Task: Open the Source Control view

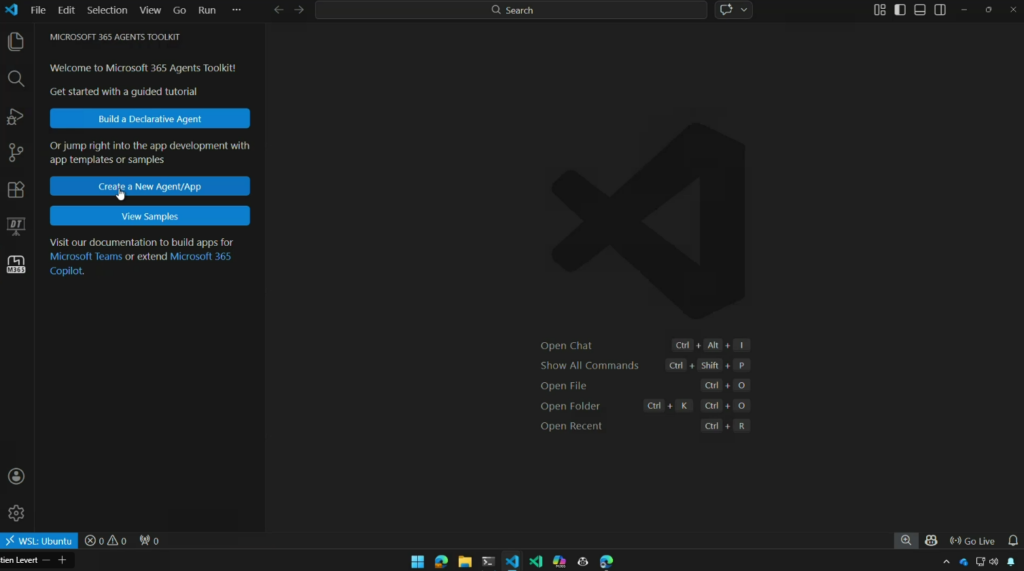Action: [16, 153]
